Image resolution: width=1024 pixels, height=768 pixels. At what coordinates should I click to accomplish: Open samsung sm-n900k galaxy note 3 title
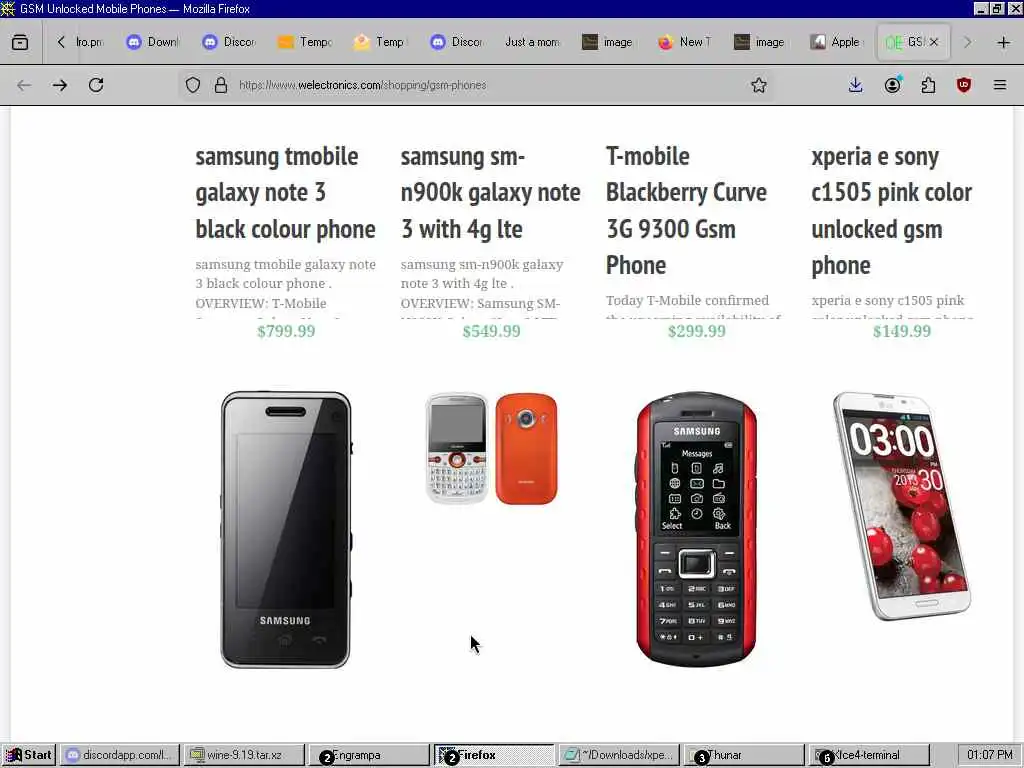[x=490, y=193]
